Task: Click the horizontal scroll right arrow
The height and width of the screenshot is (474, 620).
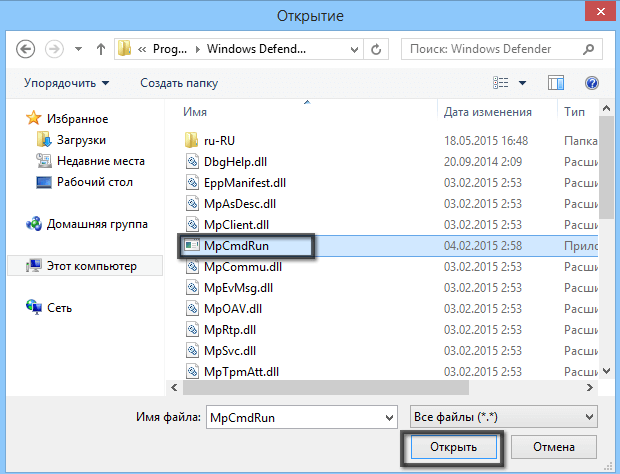Action: 590,387
